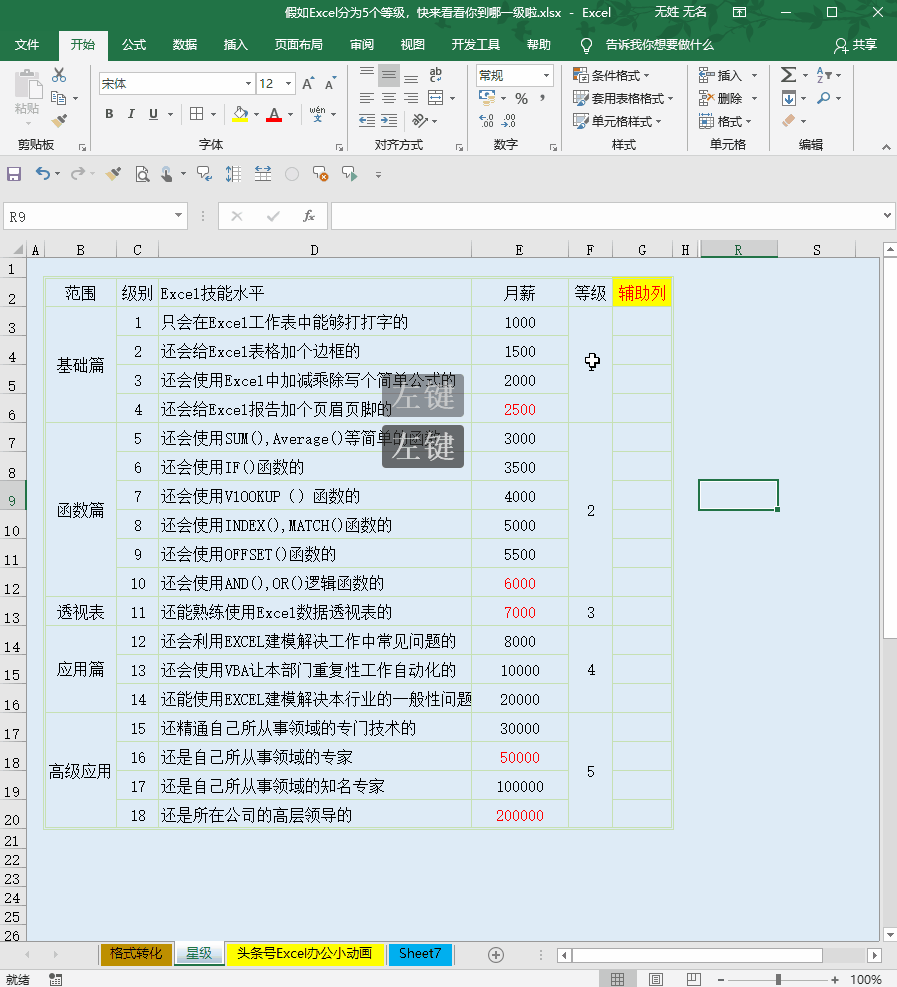Image resolution: width=897 pixels, height=987 pixels.
Task: Click the Fill down icon
Action: click(x=789, y=98)
